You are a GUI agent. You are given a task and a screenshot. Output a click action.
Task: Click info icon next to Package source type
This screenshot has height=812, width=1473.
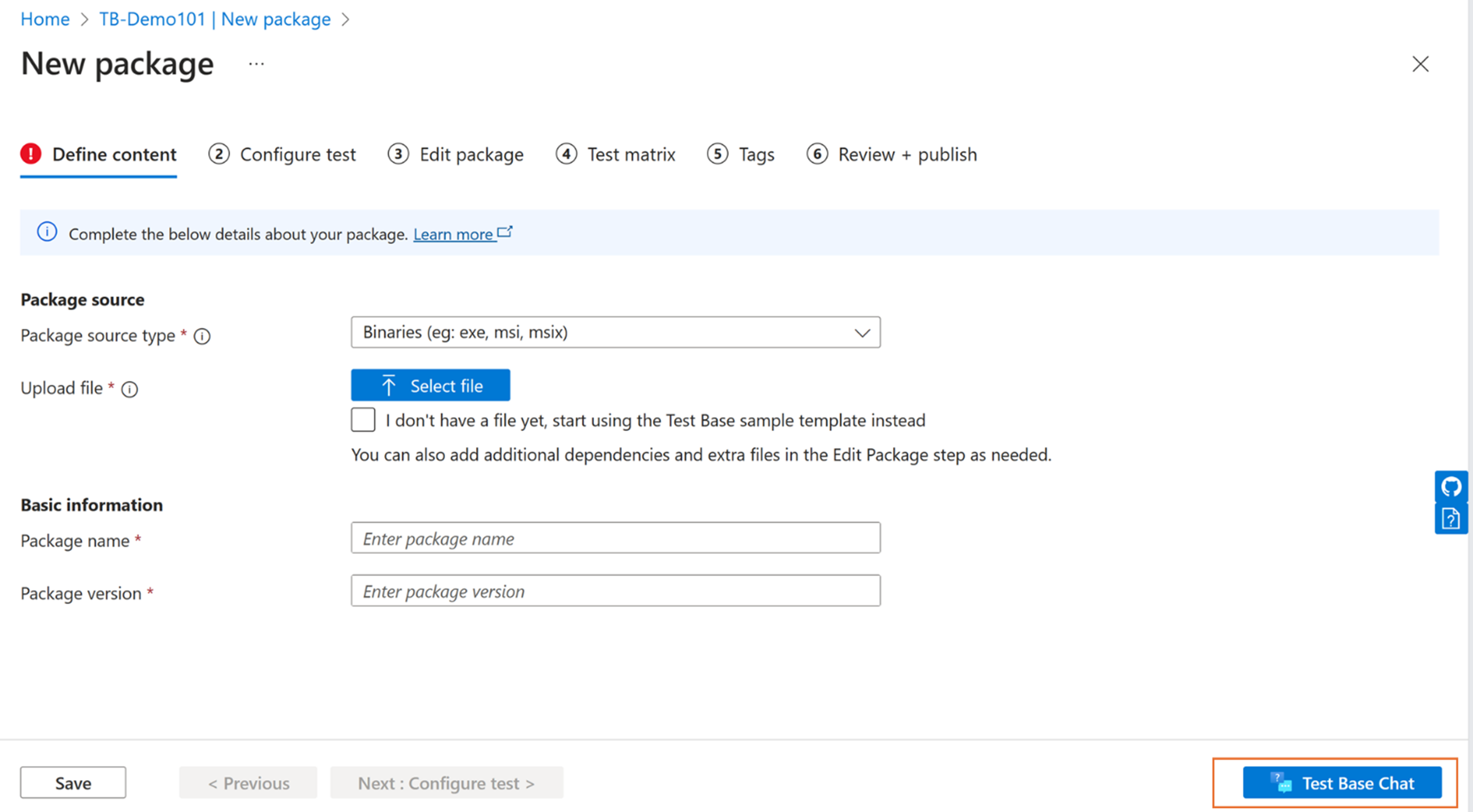click(x=202, y=336)
